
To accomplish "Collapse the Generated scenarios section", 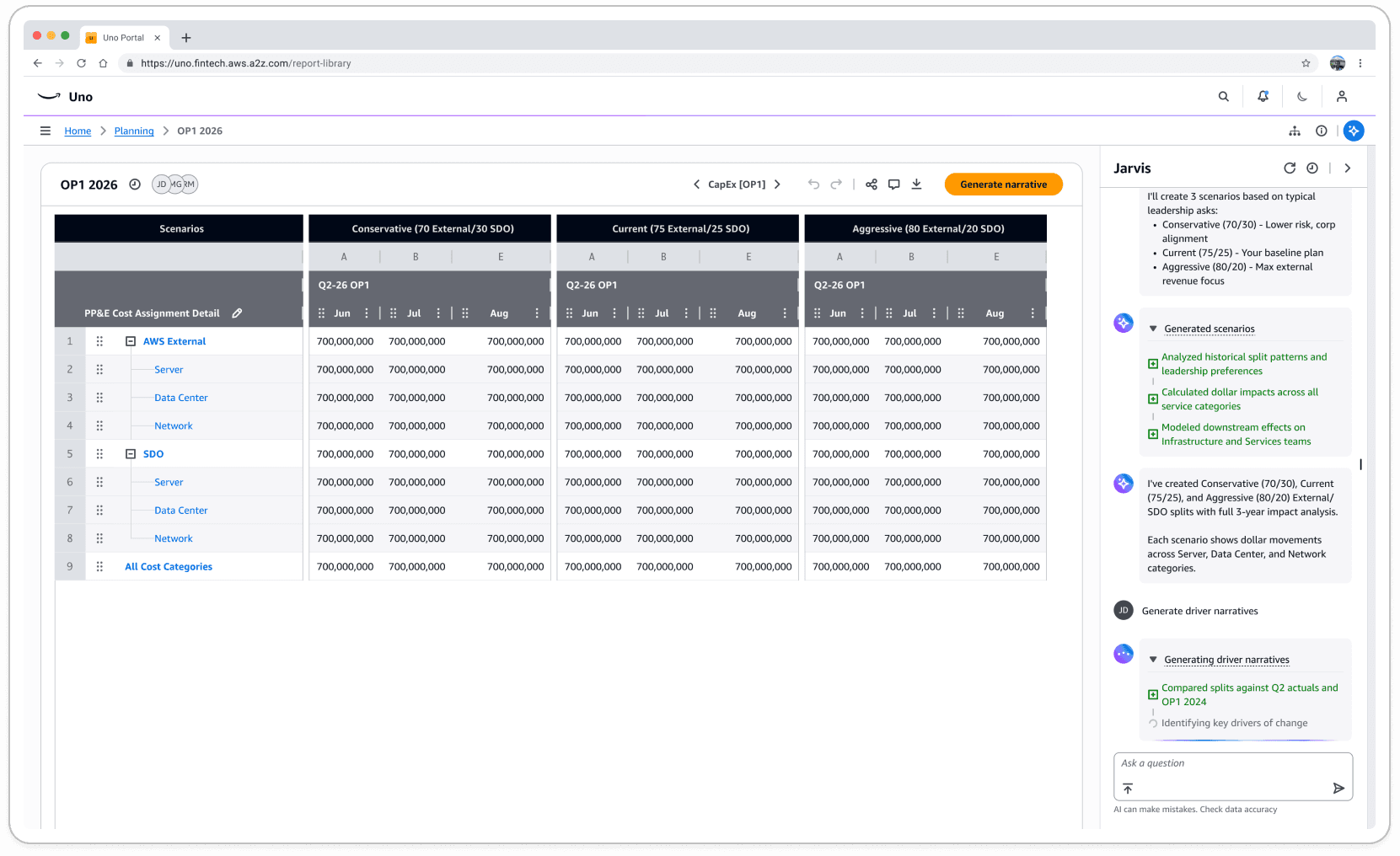I will coord(1153,329).
